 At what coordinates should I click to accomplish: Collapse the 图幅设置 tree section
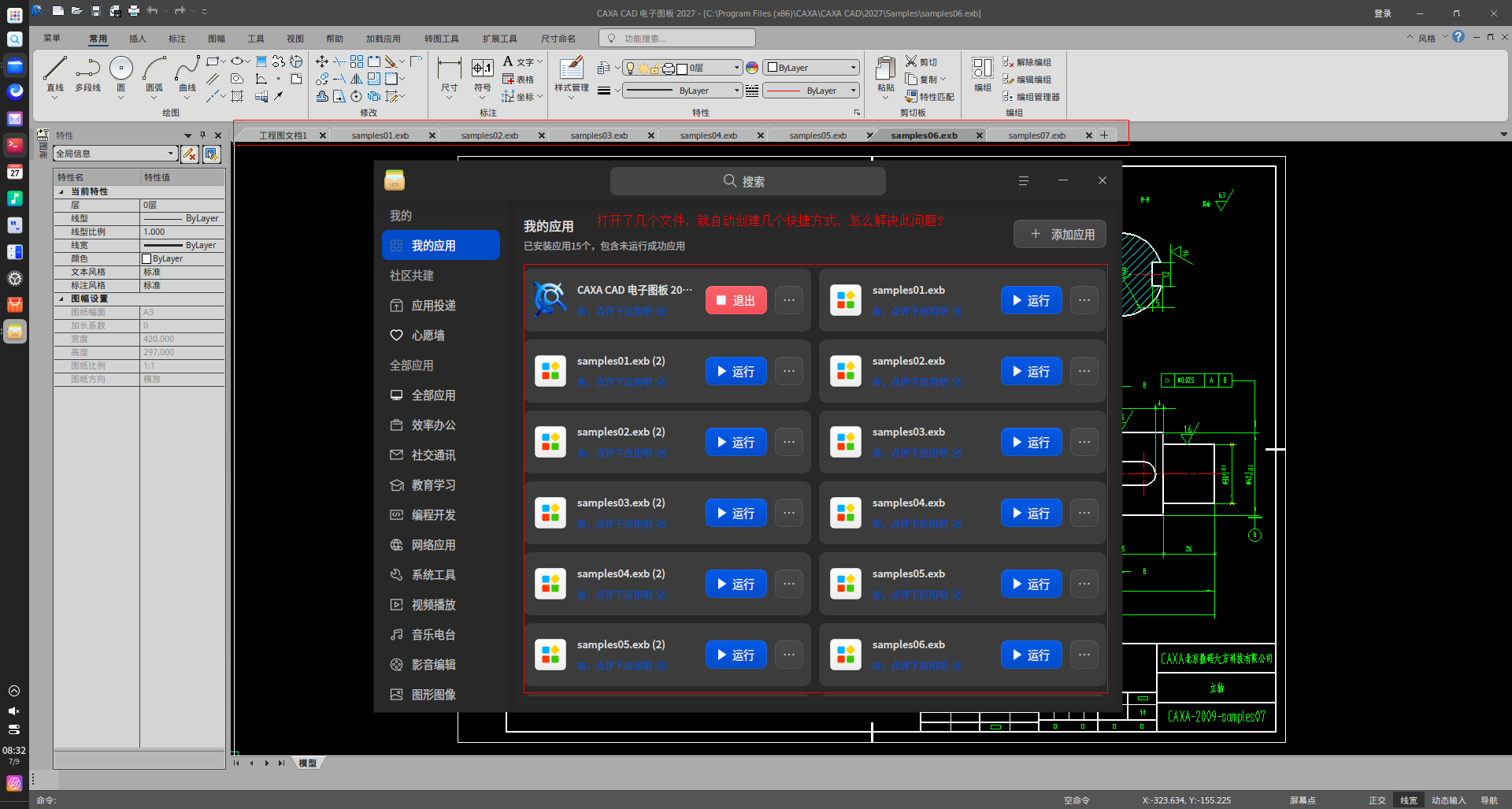point(61,299)
